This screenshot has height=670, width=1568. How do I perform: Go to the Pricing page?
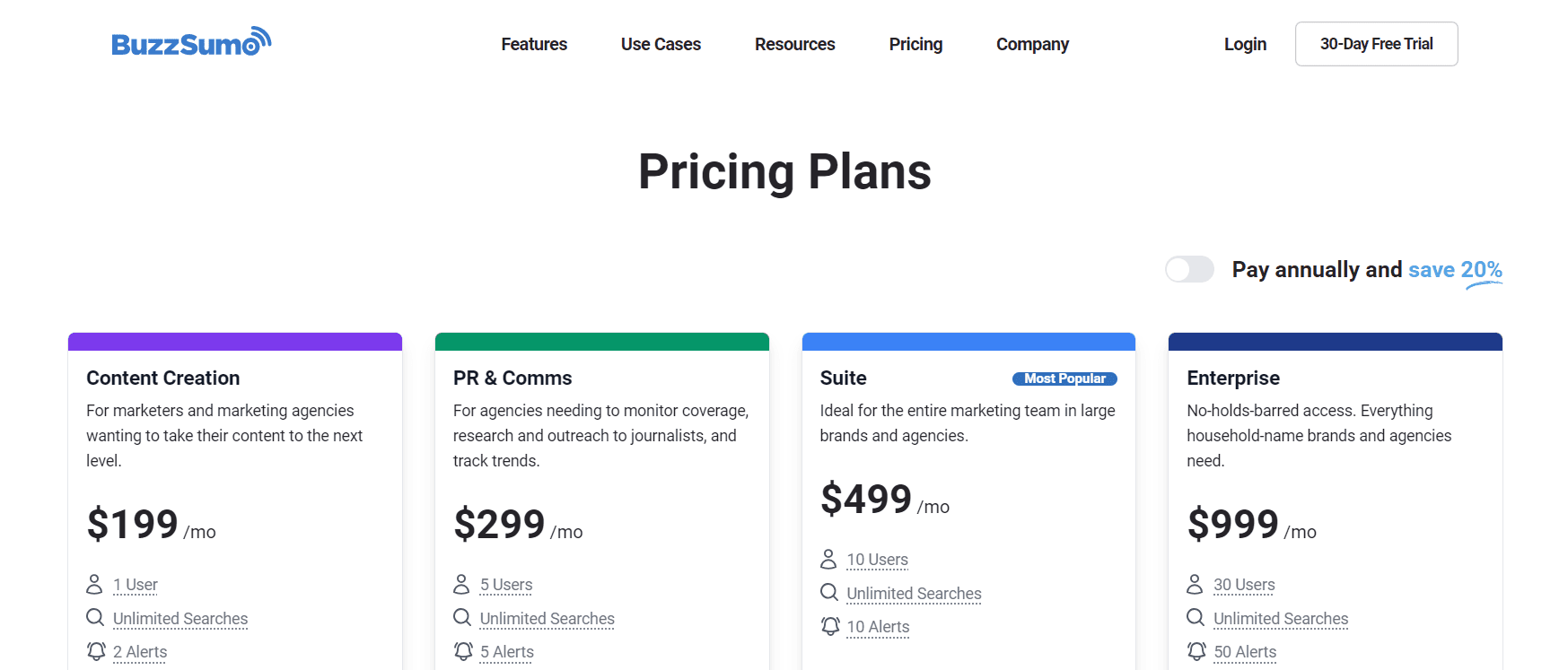pos(915,44)
